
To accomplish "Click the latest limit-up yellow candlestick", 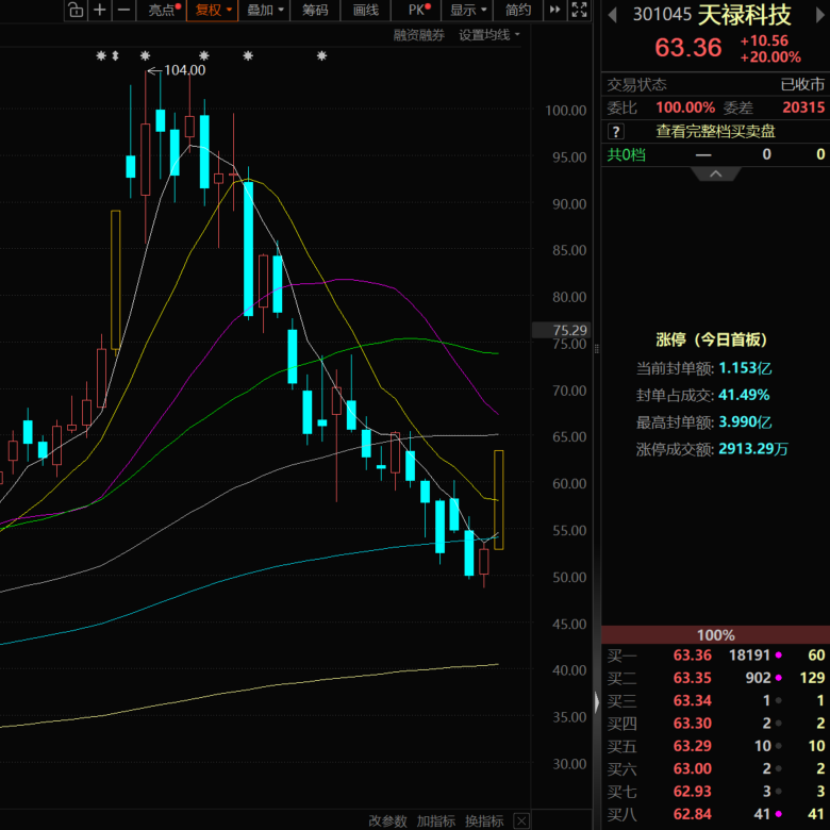I will click(x=499, y=500).
